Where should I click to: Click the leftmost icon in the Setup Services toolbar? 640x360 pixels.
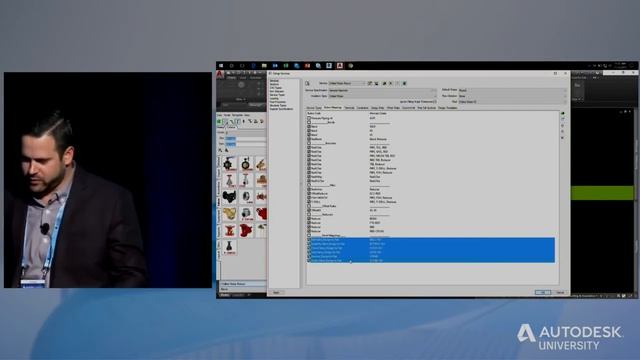coord(307,83)
